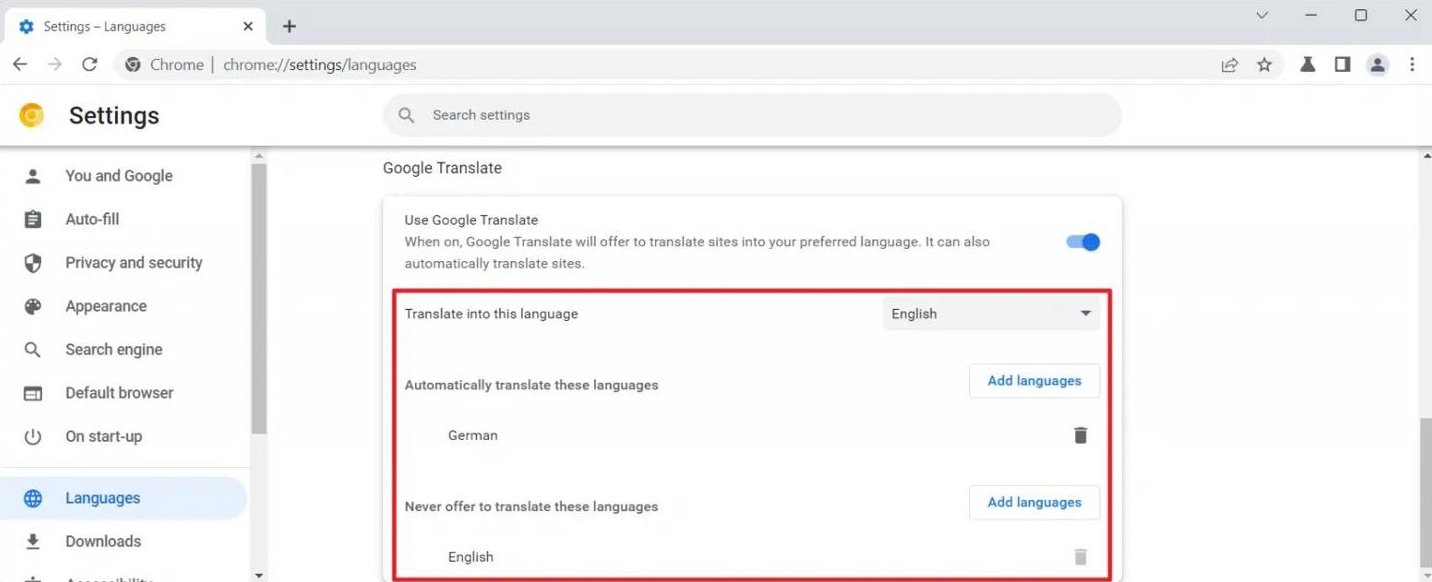Turn off Use Google Translate switch
The height and width of the screenshot is (582, 1432).
[1083, 242]
